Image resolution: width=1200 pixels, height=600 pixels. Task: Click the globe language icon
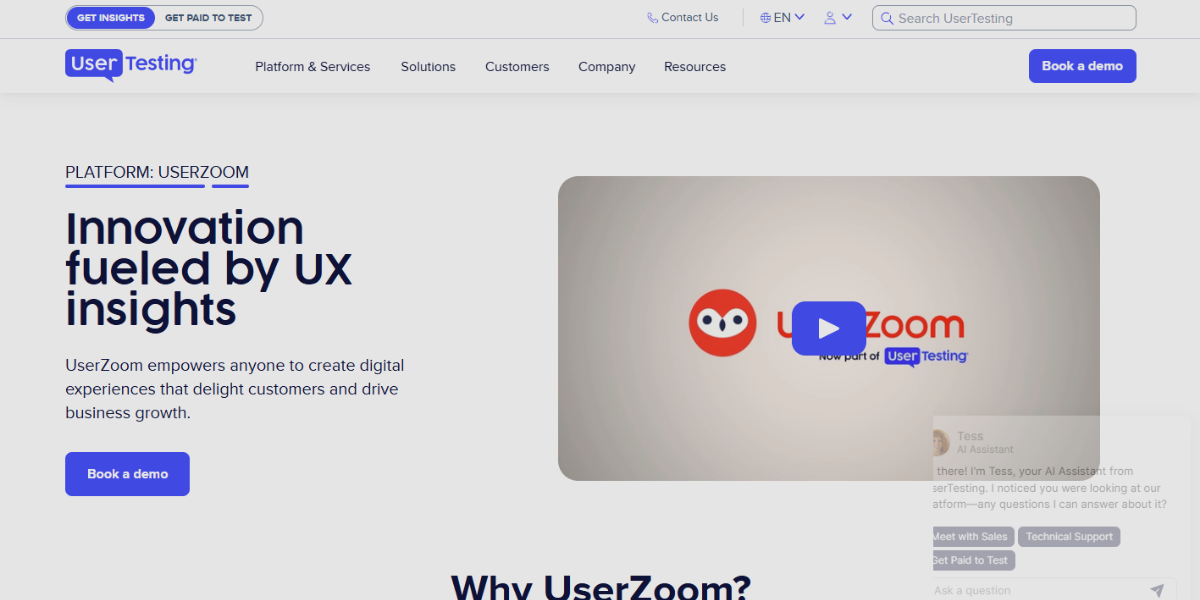pyautogui.click(x=765, y=17)
